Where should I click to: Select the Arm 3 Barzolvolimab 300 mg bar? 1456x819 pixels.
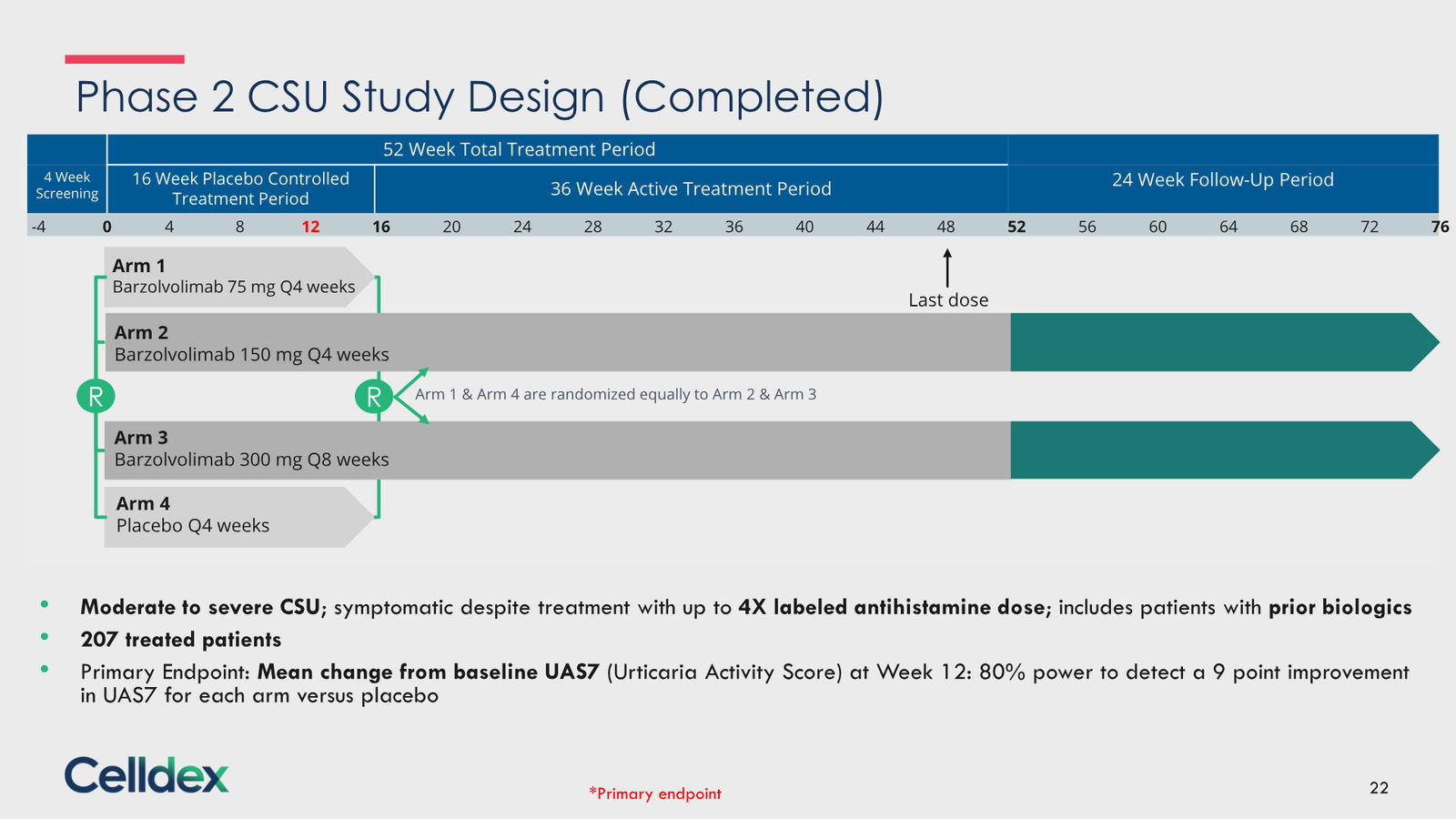point(557,450)
